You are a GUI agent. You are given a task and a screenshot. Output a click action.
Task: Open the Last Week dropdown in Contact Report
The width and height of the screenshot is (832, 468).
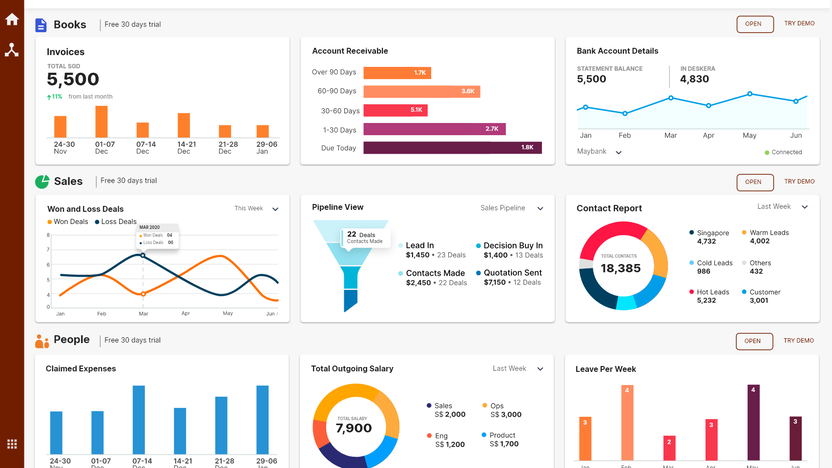pyautogui.click(x=782, y=206)
